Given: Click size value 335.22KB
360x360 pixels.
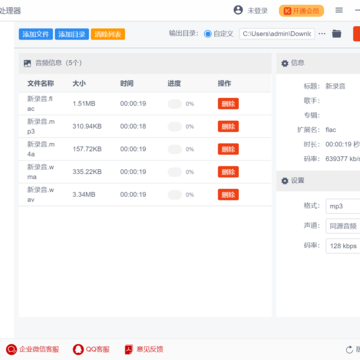Looking at the screenshot, I should click(x=87, y=172).
